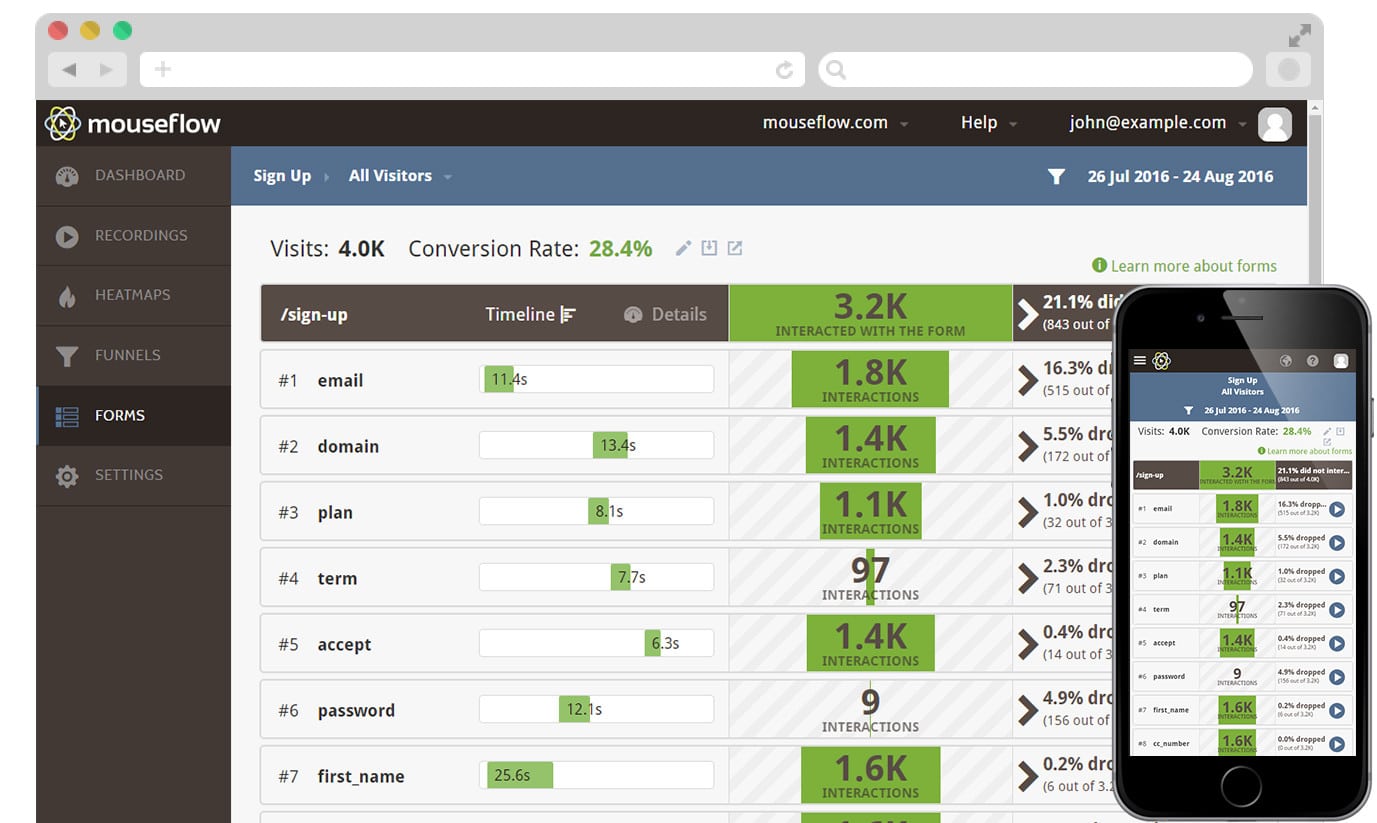Click the #4 term field name
1377x823 pixels.
(337, 579)
